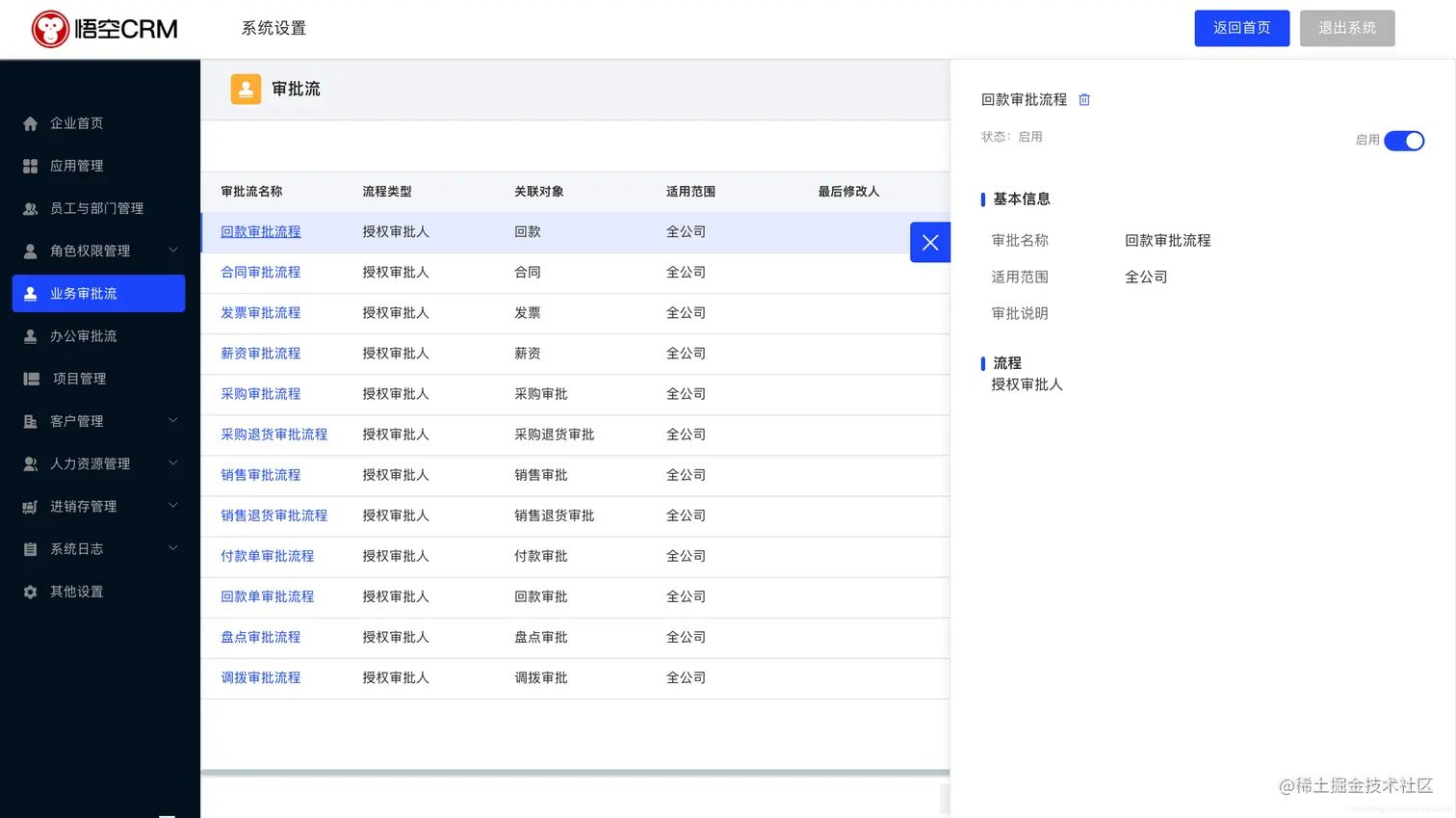Click the yellow 审批流 header icon

[246, 89]
